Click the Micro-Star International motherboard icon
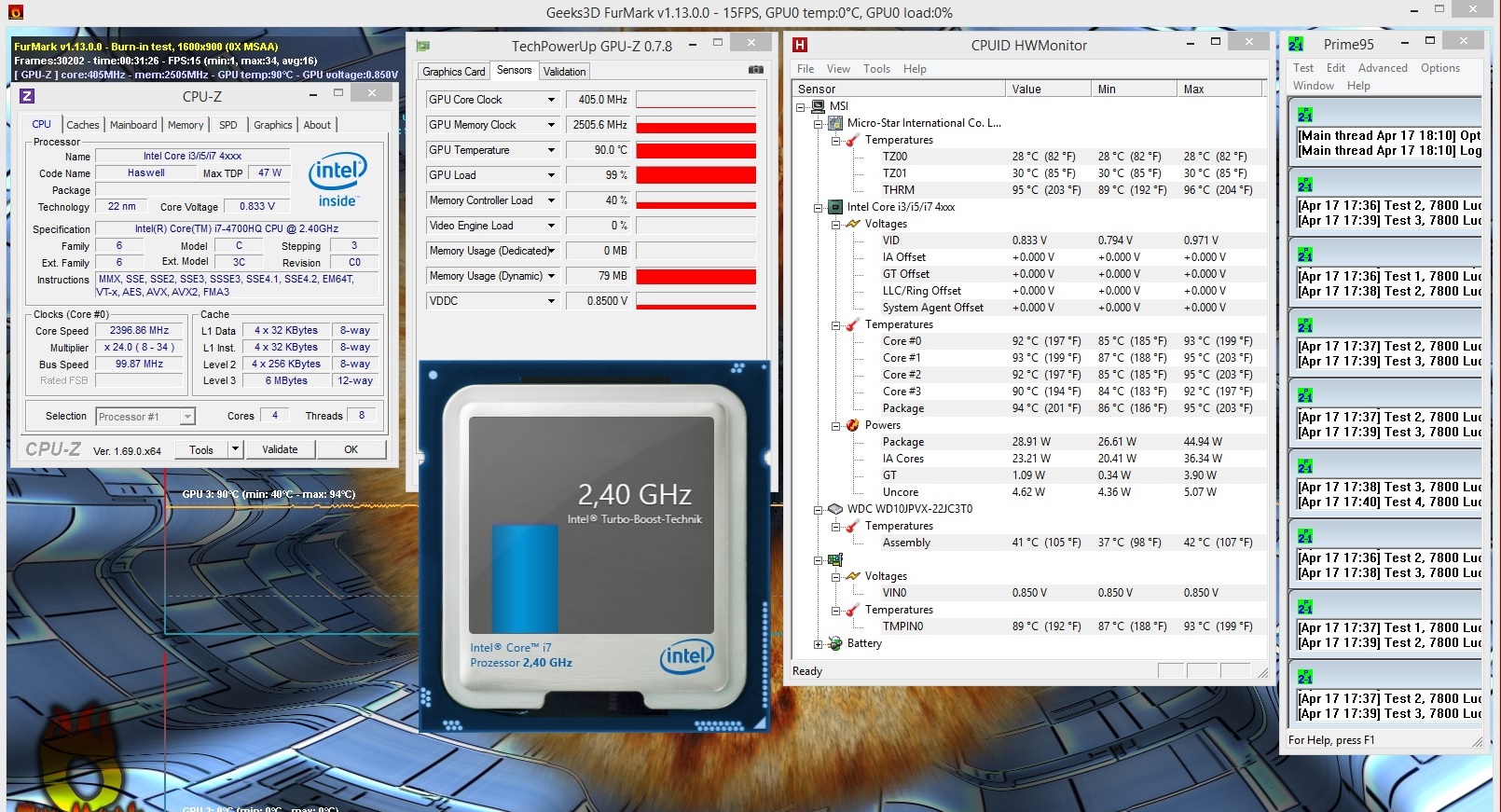 tap(835, 123)
